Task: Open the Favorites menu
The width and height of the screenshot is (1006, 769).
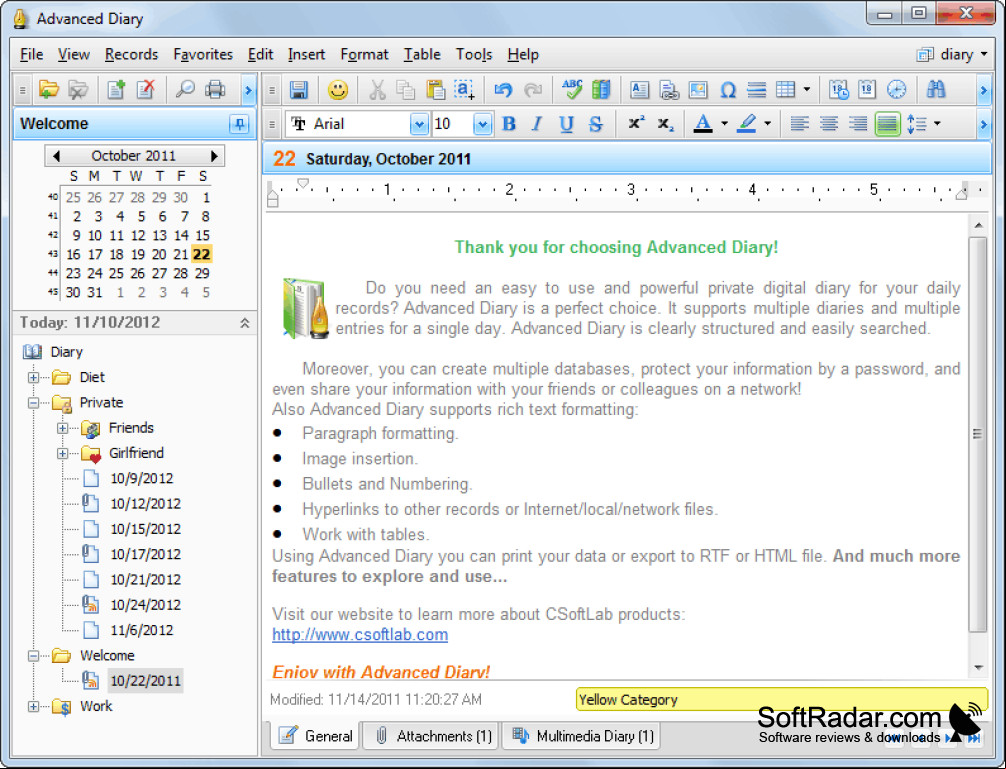Action: tap(203, 55)
